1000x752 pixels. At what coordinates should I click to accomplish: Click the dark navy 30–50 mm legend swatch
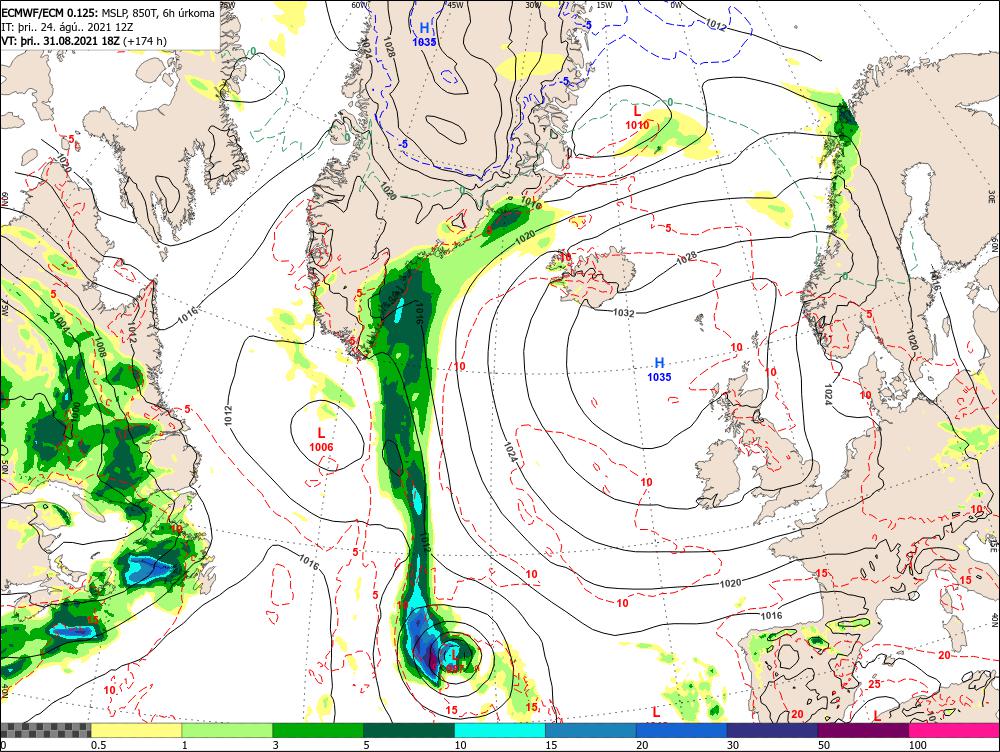click(772, 730)
